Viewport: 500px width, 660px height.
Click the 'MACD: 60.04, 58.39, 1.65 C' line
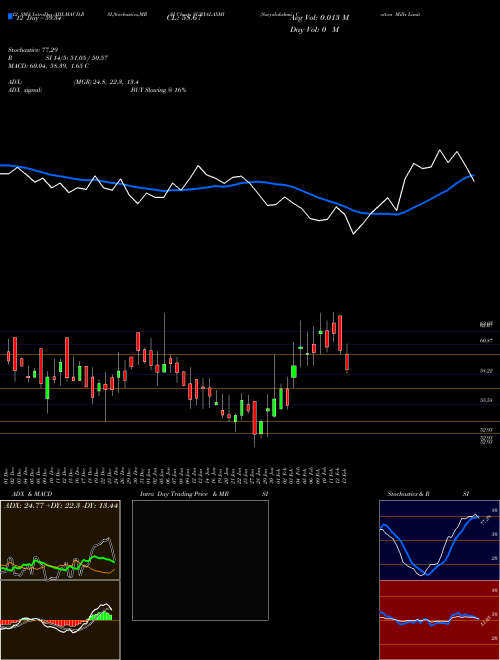tap(48, 66)
